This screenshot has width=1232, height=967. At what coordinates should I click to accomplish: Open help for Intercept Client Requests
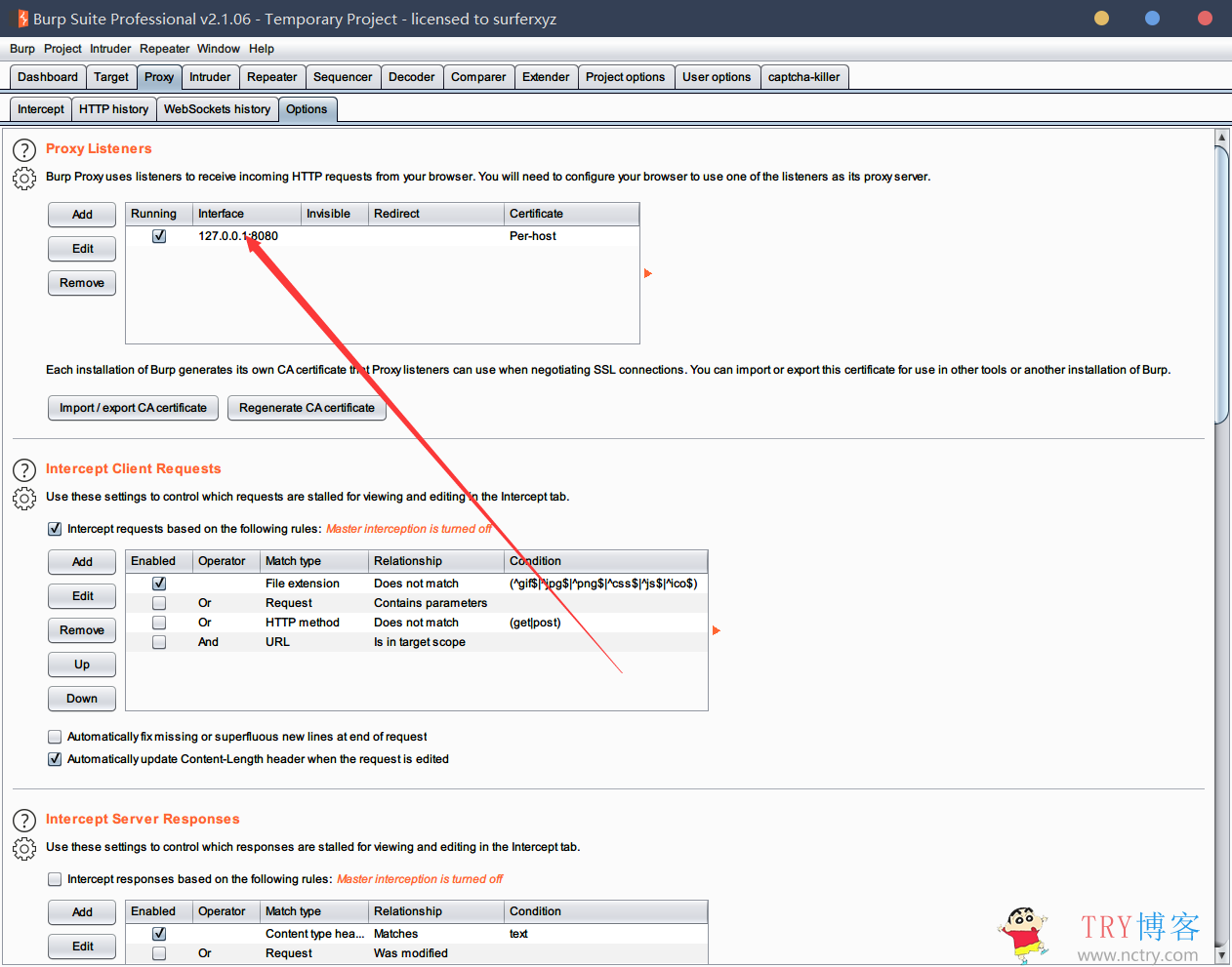click(x=24, y=470)
